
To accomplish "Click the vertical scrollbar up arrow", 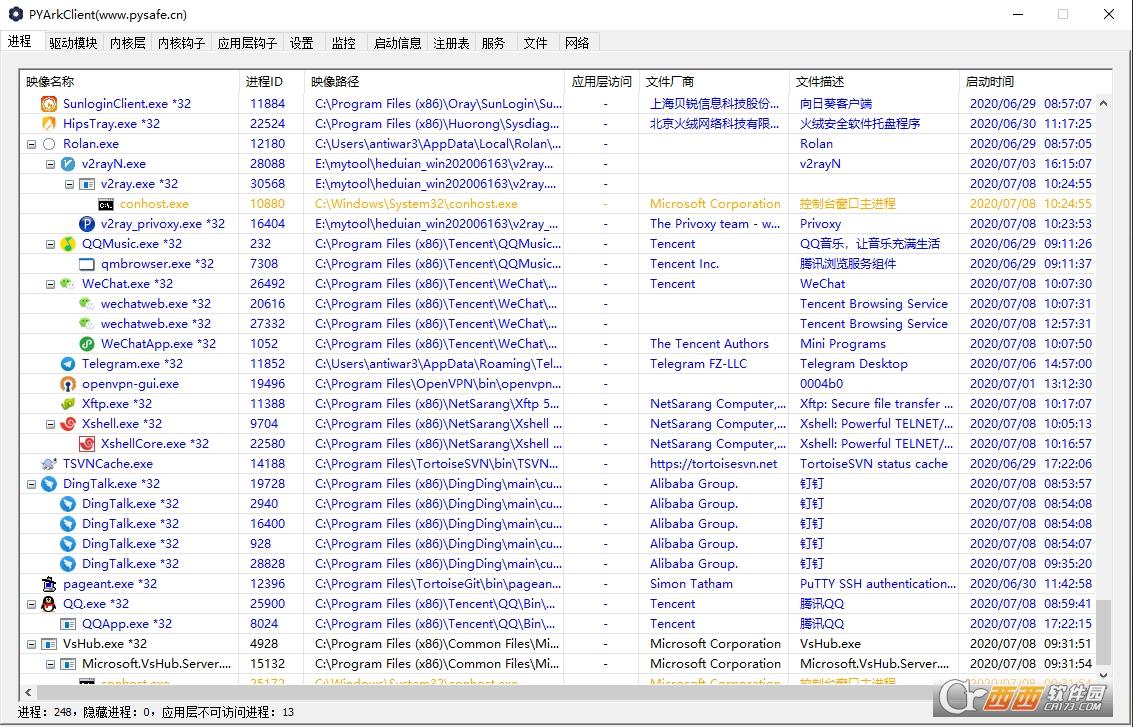I will click(1103, 103).
